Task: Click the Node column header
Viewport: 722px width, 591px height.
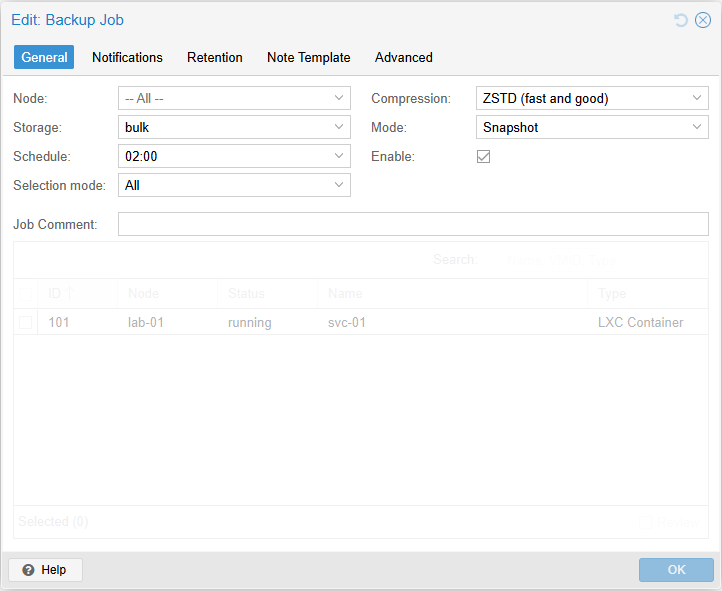Action: coord(167,293)
